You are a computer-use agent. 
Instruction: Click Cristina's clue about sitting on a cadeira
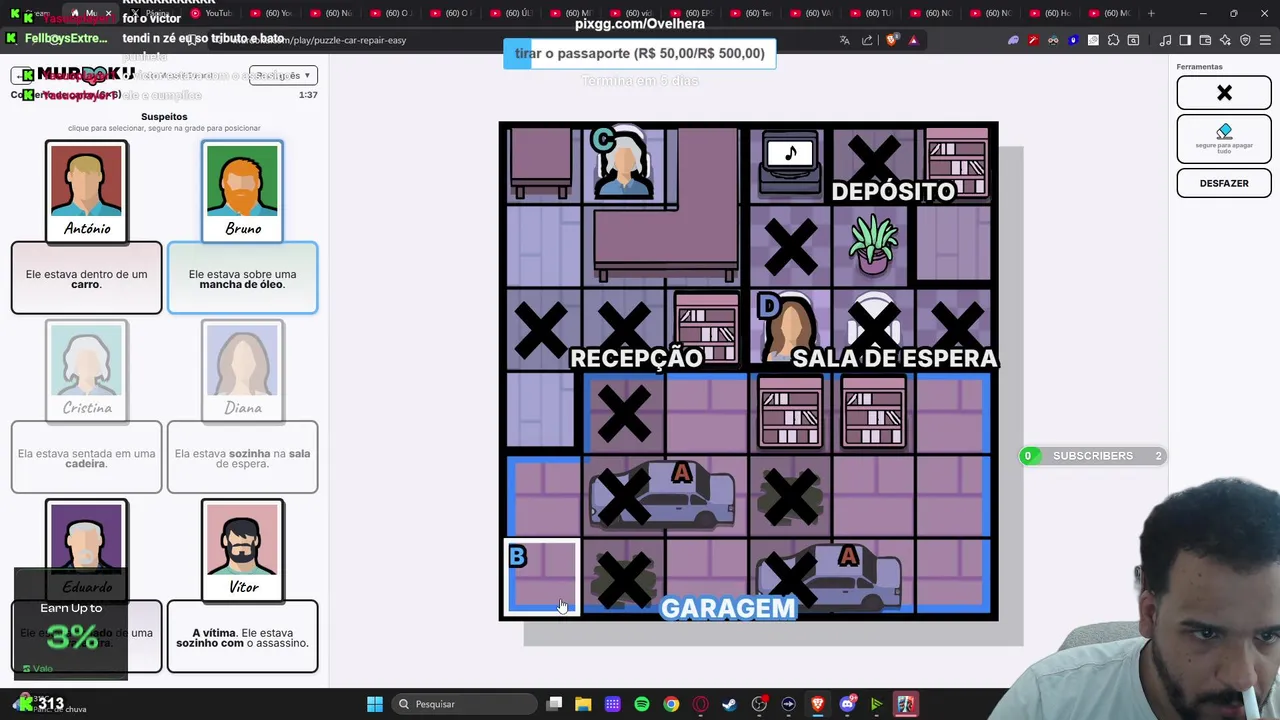(x=86, y=458)
